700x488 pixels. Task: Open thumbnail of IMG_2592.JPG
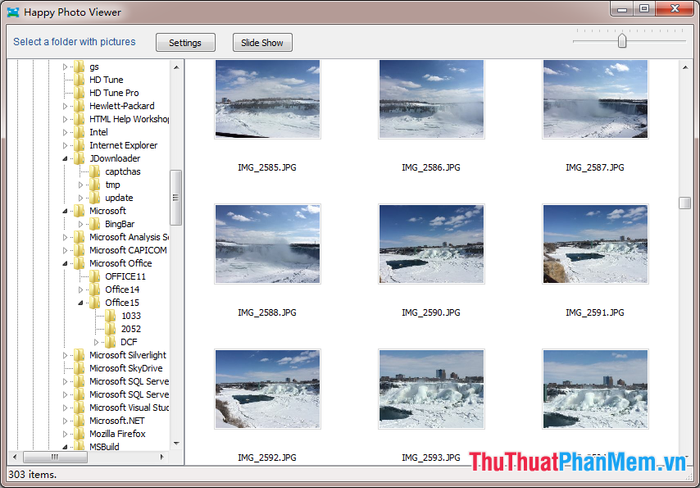coord(267,389)
